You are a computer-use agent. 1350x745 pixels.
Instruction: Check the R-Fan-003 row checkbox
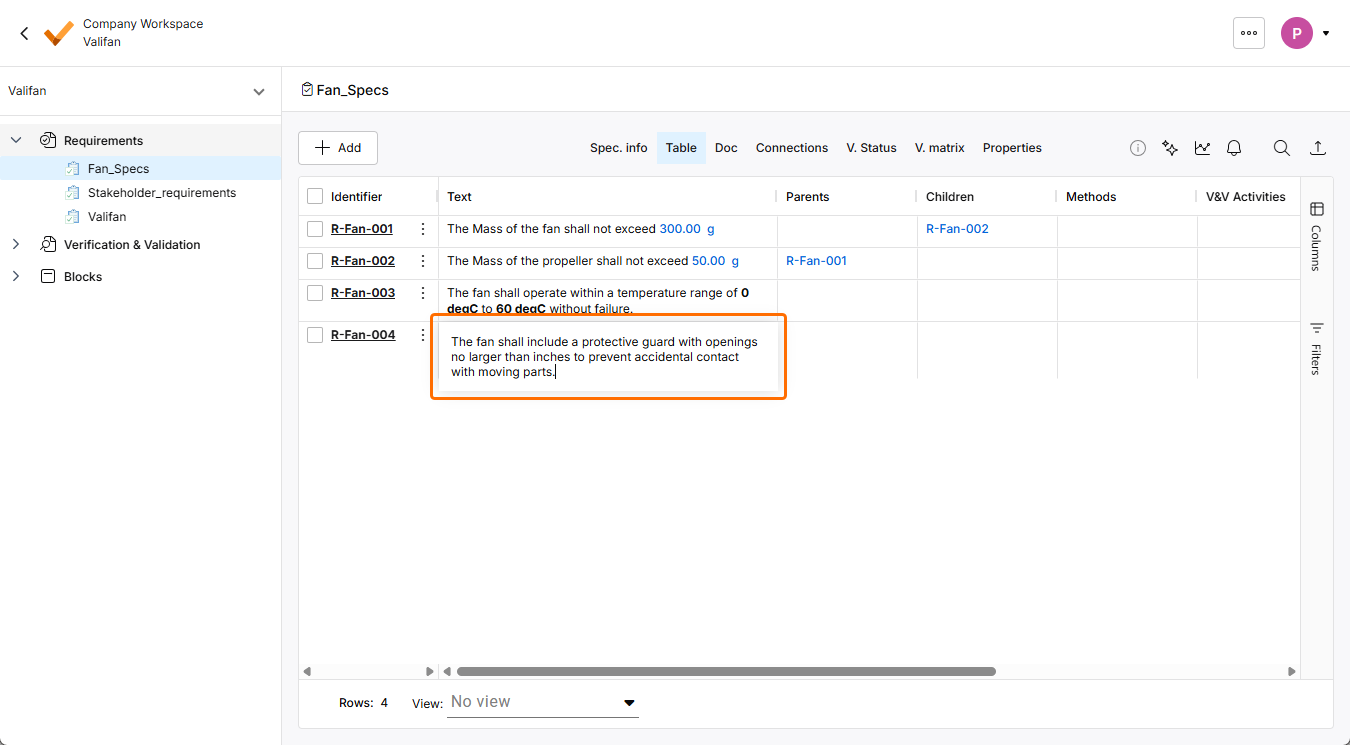pyautogui.click(x=315, y=293)
